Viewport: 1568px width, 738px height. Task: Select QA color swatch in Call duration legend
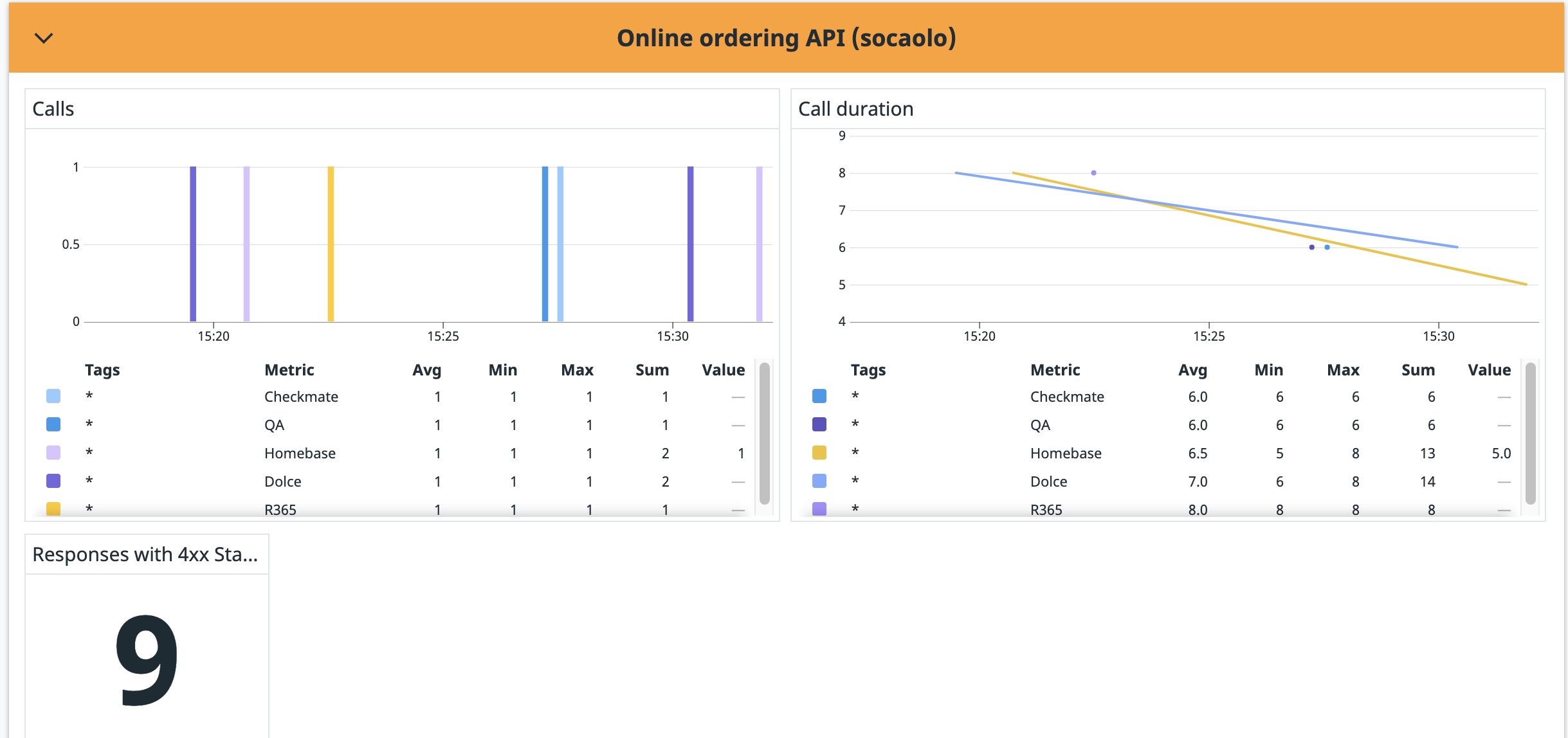point(819,424)
